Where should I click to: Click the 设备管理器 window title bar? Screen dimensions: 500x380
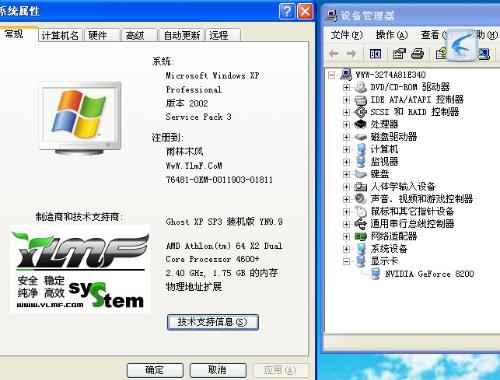(412, 15)
